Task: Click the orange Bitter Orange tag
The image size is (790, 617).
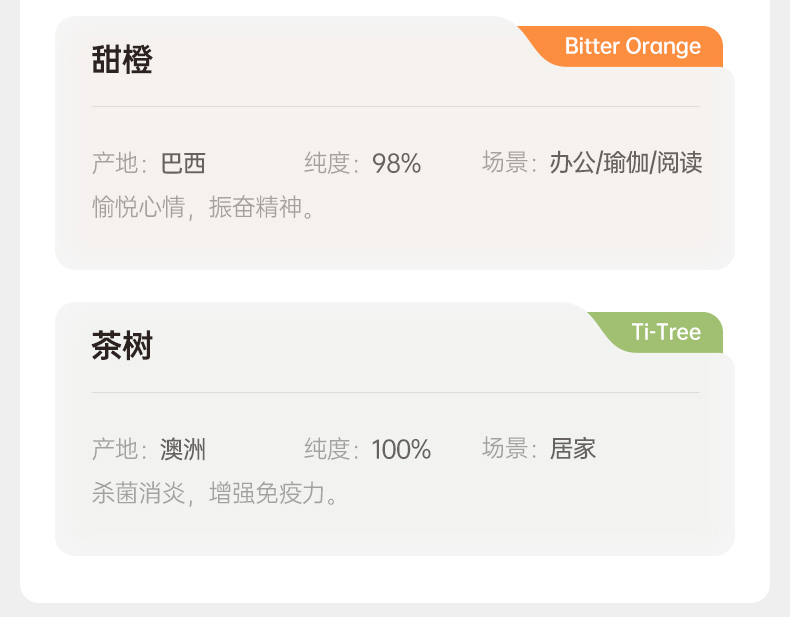Action: pyautogui.click(x=633, y=47)
